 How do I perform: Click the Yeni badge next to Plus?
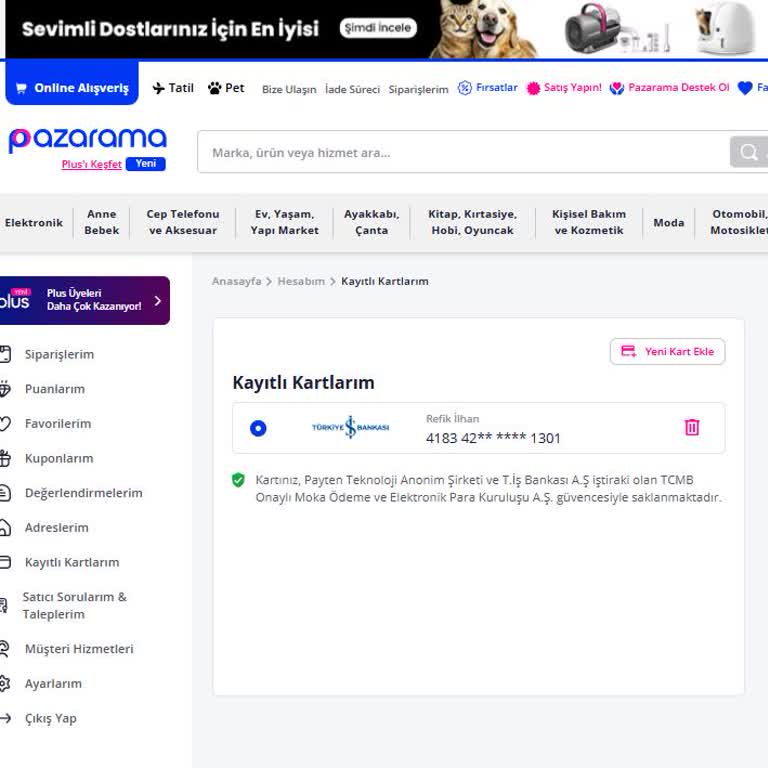click(145, 164)
